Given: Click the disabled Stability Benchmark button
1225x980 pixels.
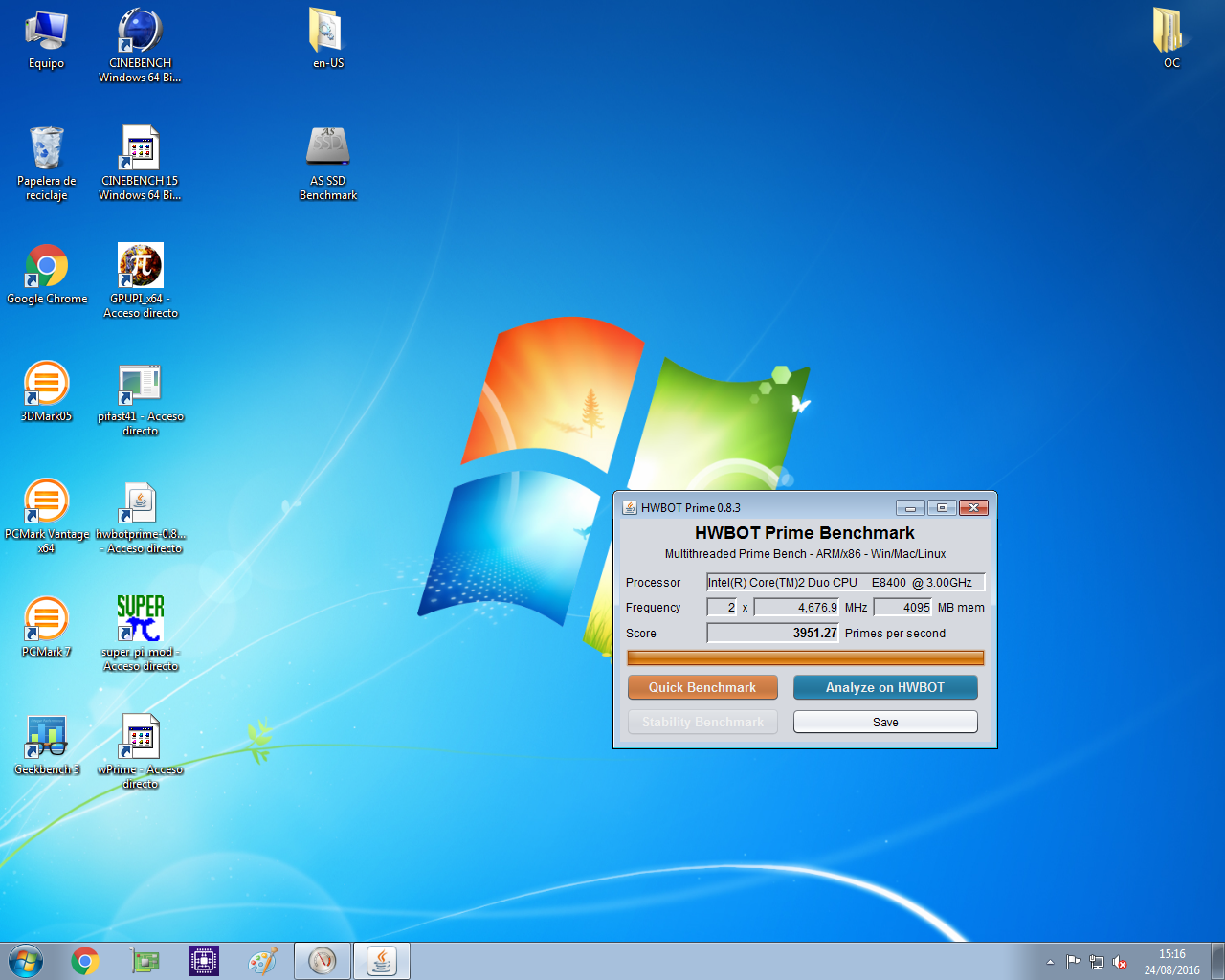Looking at the screenshot, I should [702, 722].
